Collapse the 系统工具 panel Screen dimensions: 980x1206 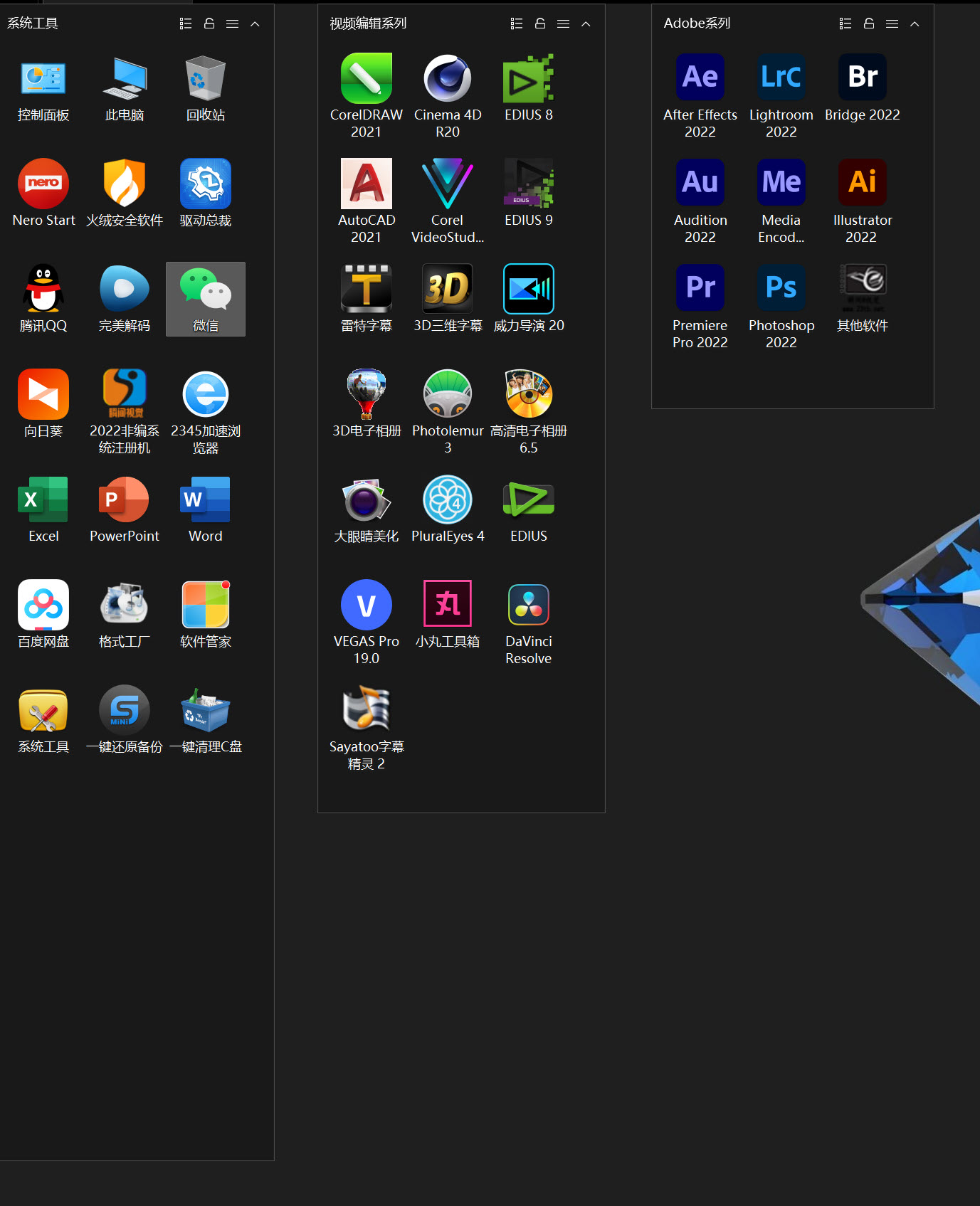(x=255, y=23)
